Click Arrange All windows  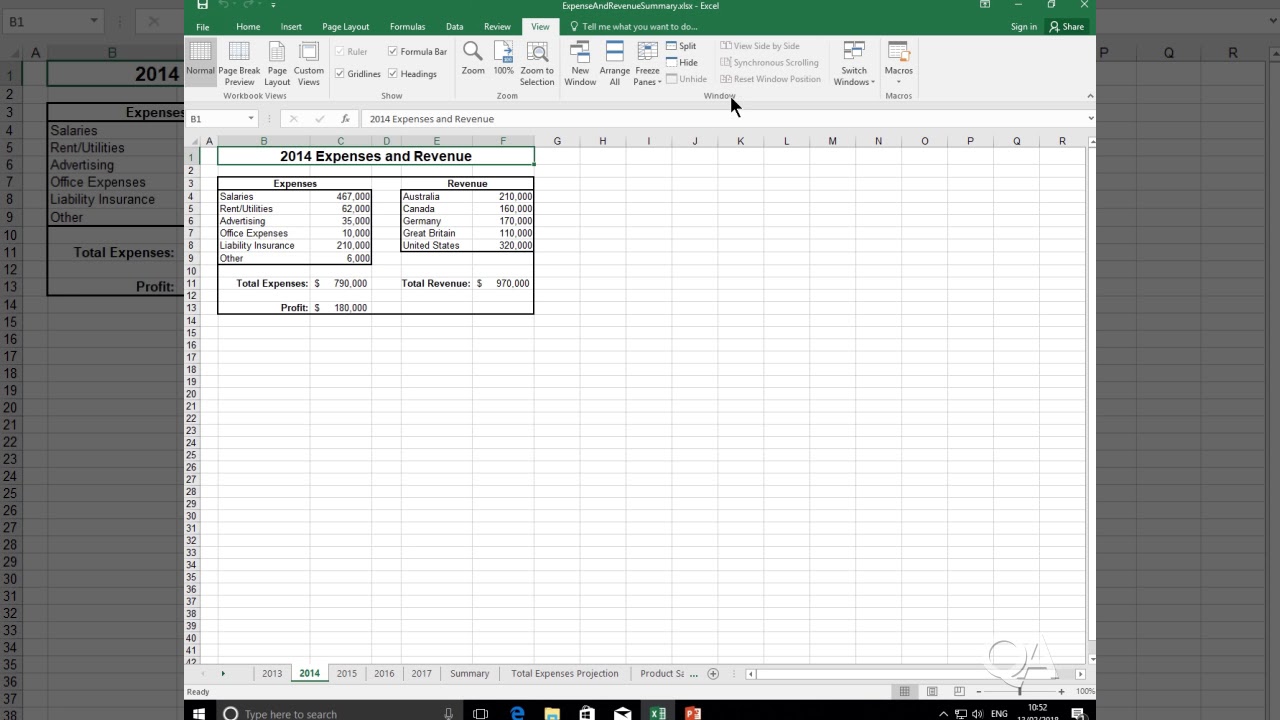[615, 63]
